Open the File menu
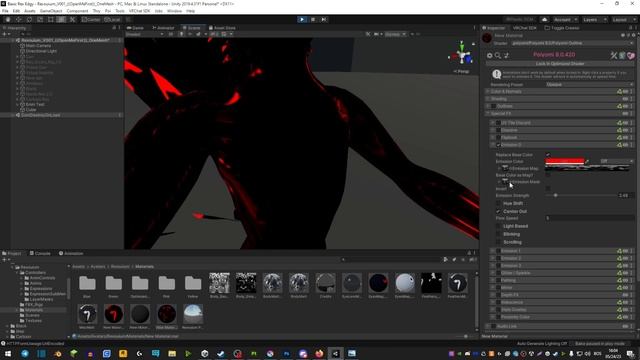 point(5,11)
